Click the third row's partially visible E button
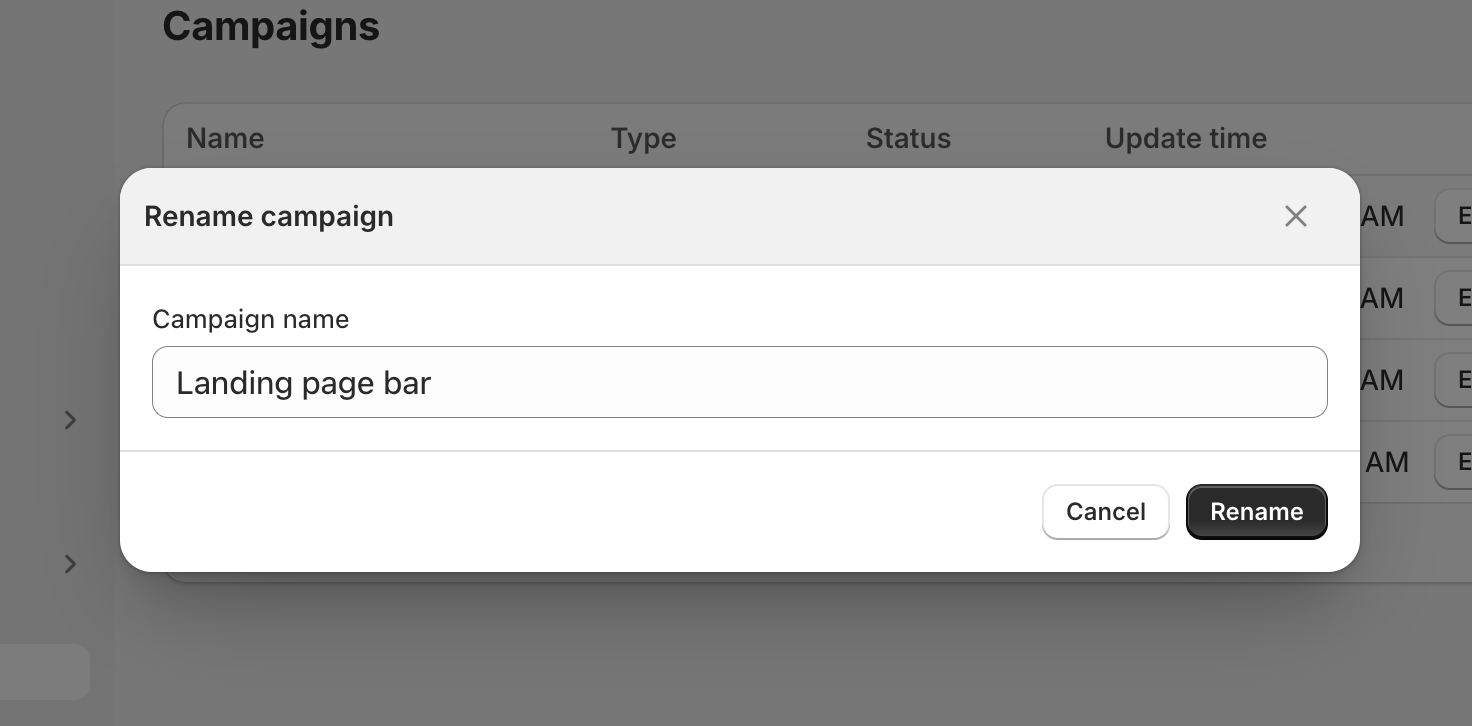 point(1454,380)
